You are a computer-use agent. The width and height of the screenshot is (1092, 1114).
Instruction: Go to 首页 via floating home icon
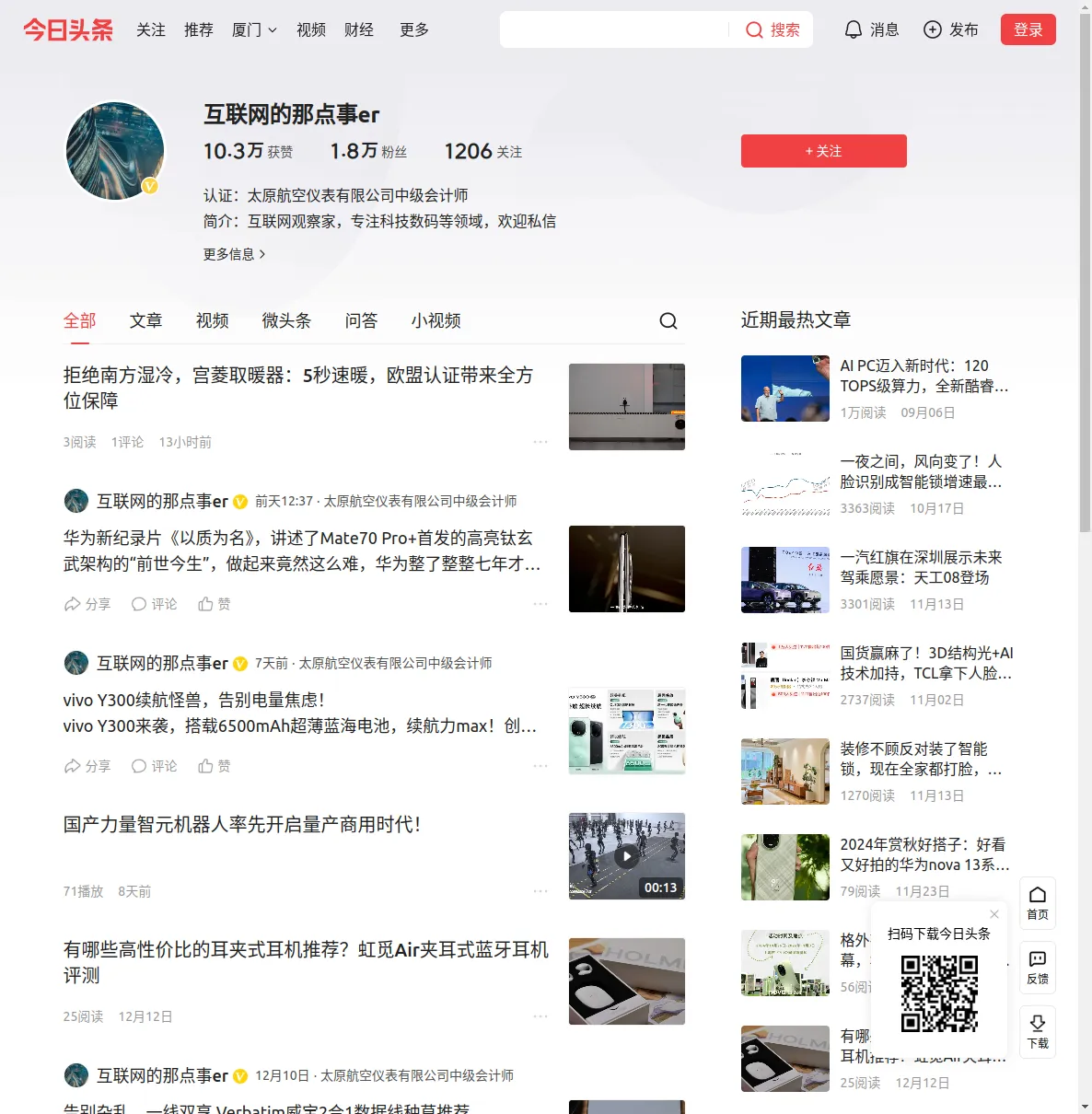click(x=1038, y=903)
